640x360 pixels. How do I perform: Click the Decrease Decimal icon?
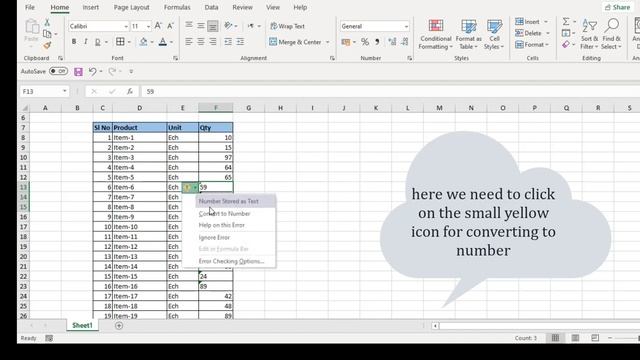click(404, 42)
